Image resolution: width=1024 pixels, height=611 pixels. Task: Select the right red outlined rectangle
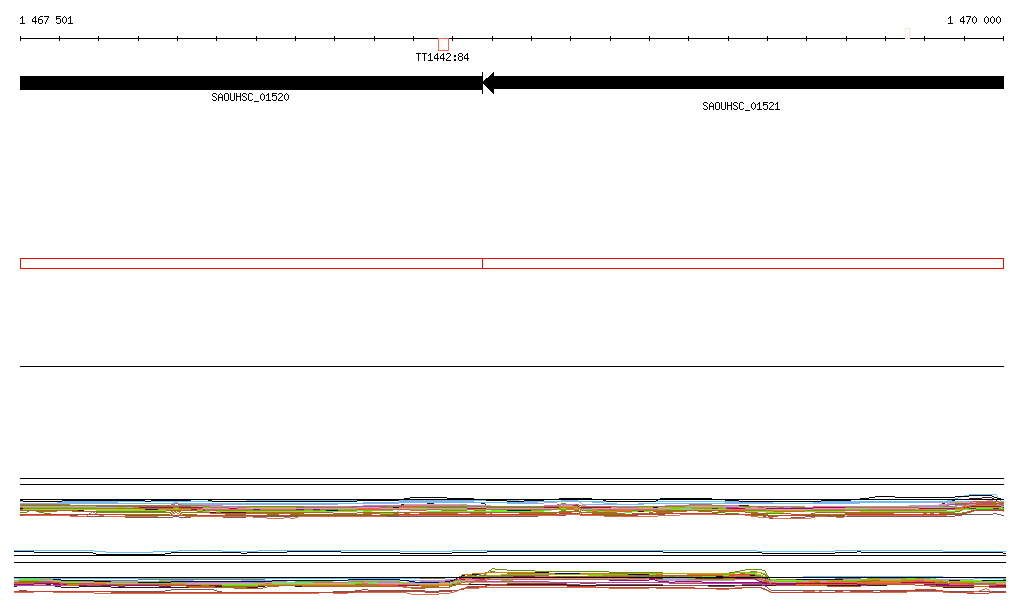(x=742, y=263)
